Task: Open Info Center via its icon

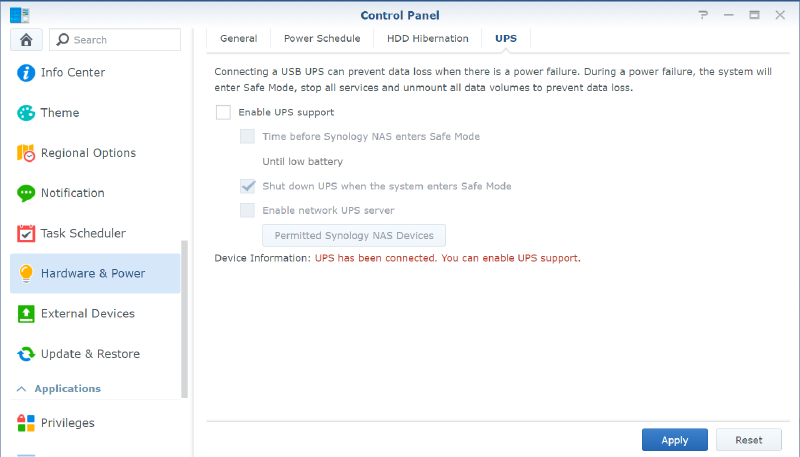Action: point(25,73)
